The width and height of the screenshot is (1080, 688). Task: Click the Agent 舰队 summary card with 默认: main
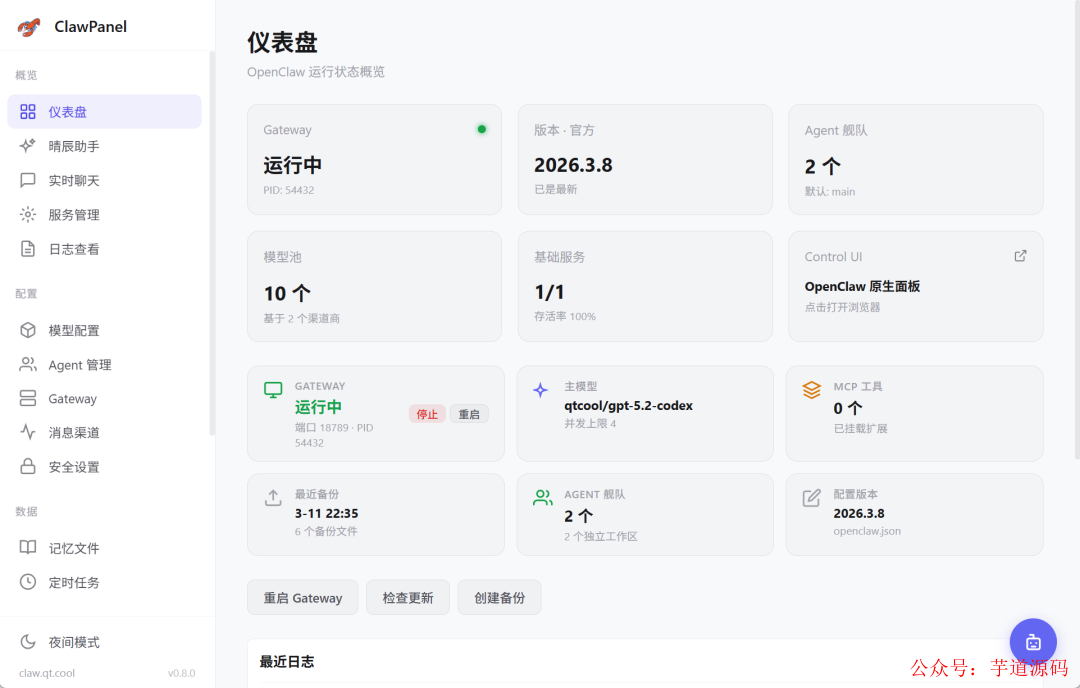coord(915,159)
